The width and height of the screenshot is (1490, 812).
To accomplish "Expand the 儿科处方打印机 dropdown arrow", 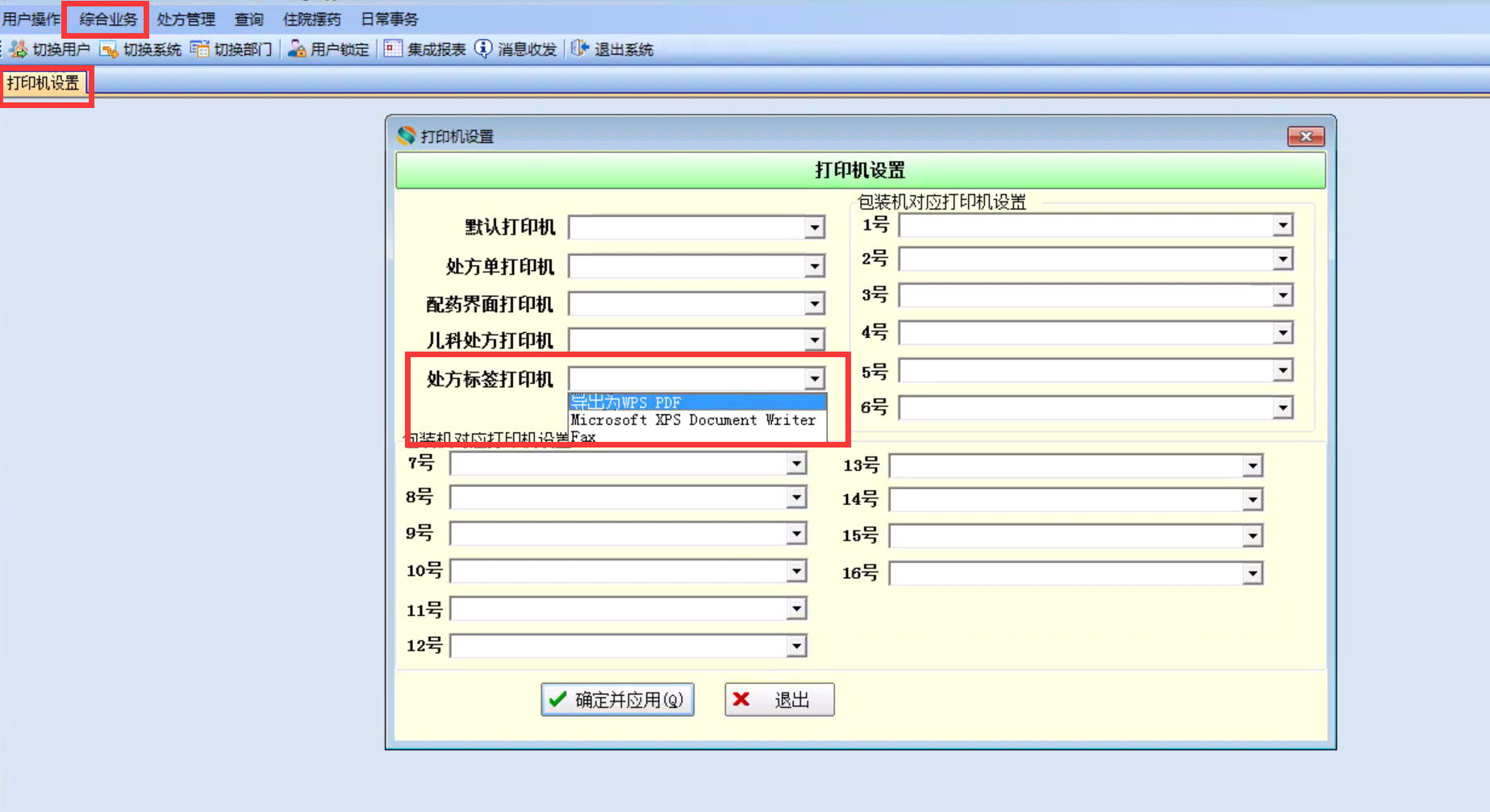I will 815,340.
